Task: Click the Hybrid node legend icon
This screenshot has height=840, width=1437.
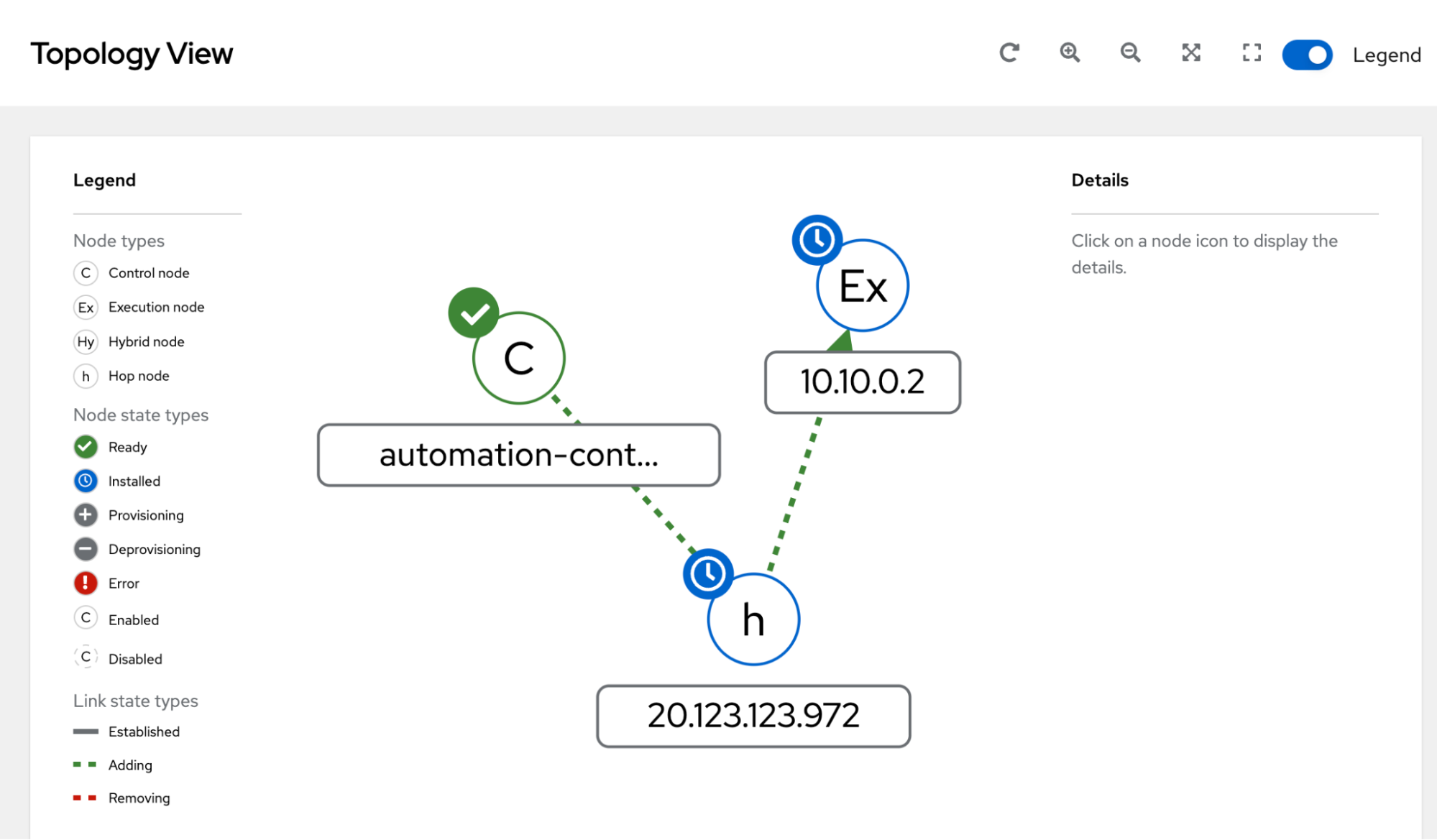Action: [x=86, y=342]
